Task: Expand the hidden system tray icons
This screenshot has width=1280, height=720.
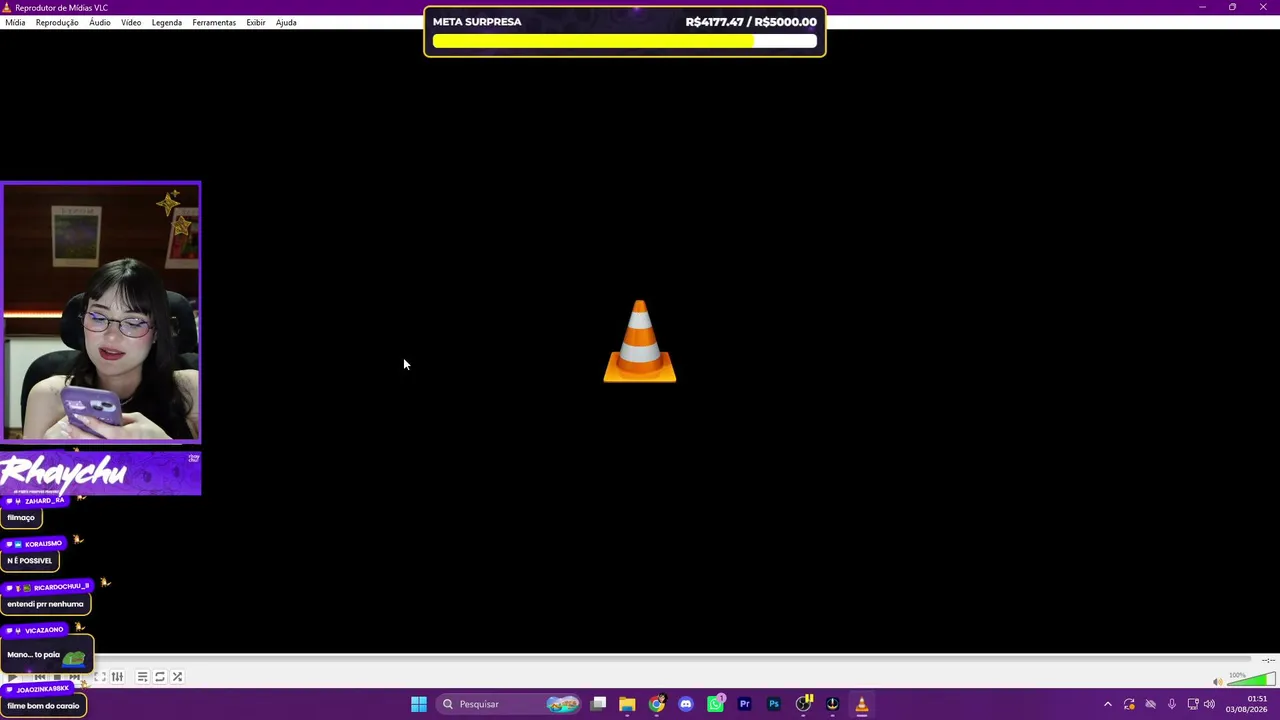Action: [x=1107, y=704]
